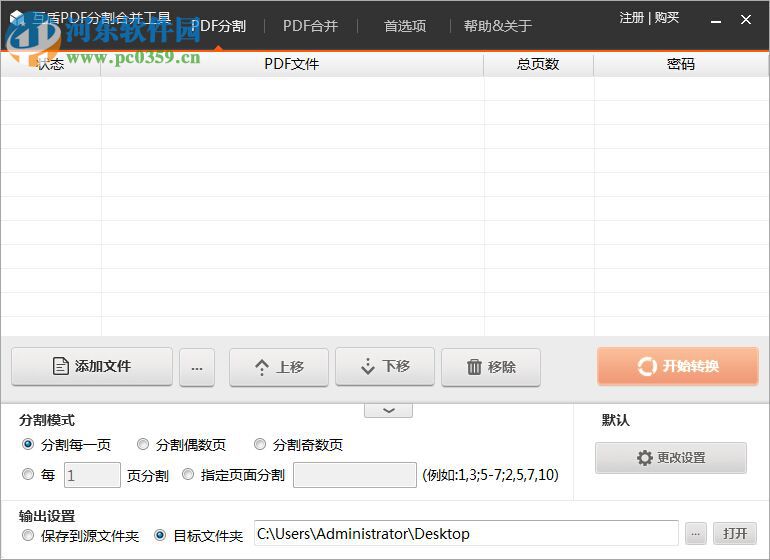Image resolution: width=770 pixels, height=560 pixels.
Task: Minimize the window
Action: click(x=716, y=20)
